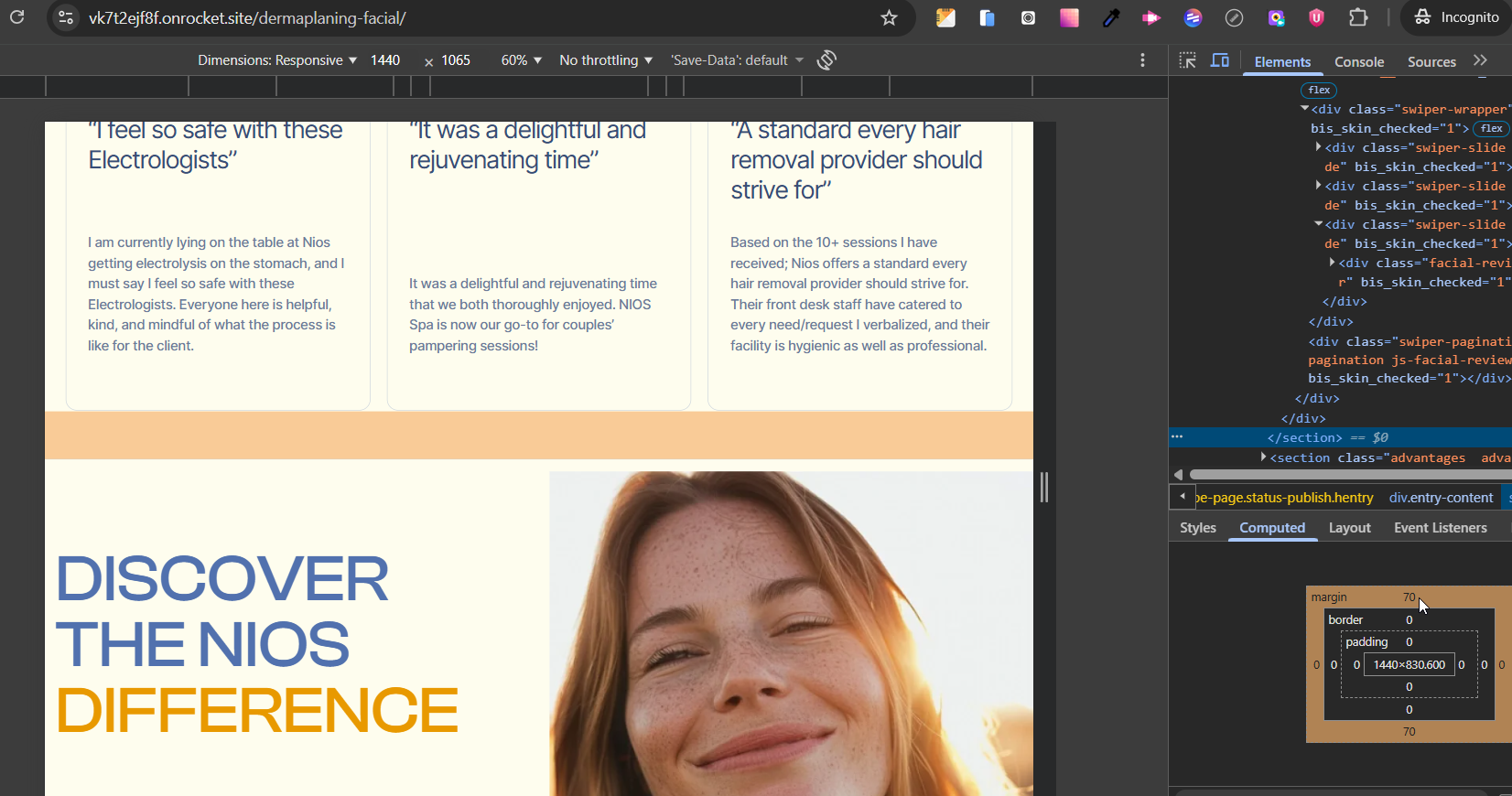Activate the eyedropper color picker extension
The image size is (1512, 796).
(x=1111, y=17)
